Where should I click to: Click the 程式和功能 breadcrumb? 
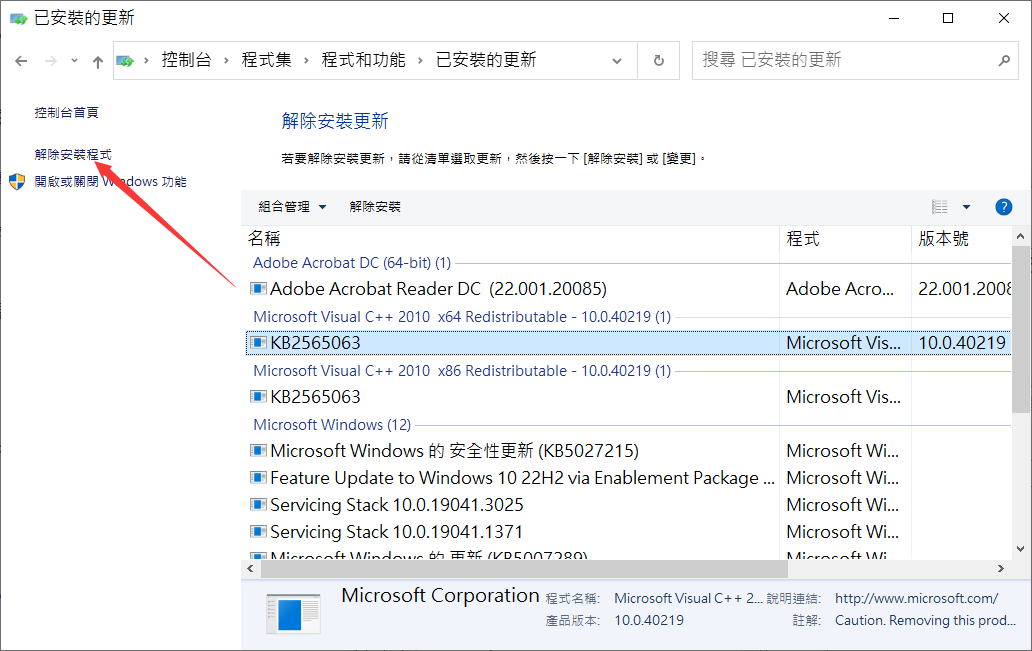pyautogui.click(x=363, y=60)
